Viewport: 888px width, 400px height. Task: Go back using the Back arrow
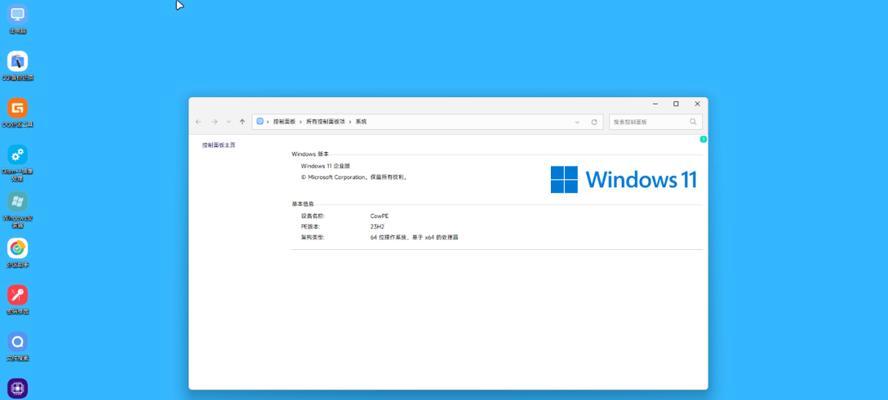coord(198,122)
